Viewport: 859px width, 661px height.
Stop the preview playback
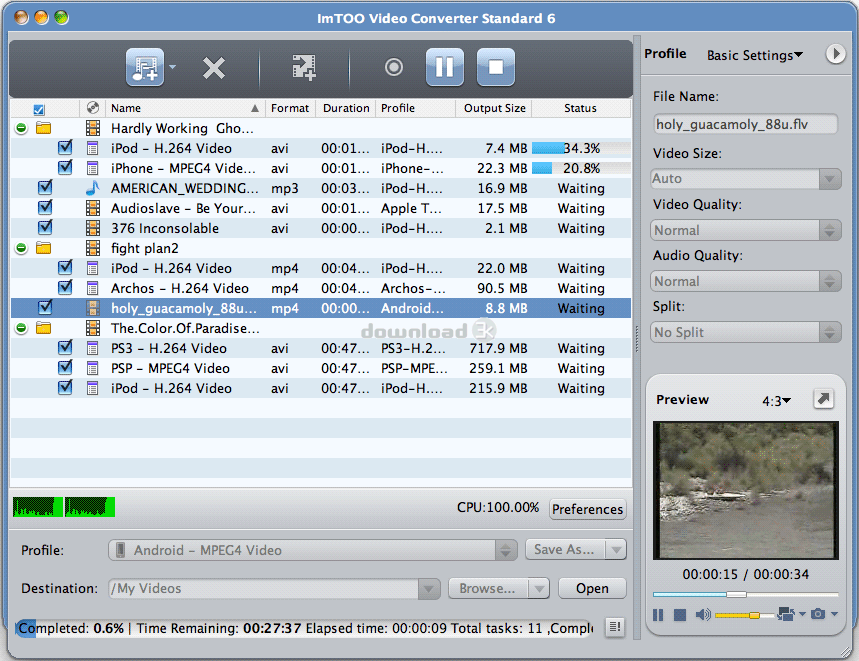click(x=680, y=615)
